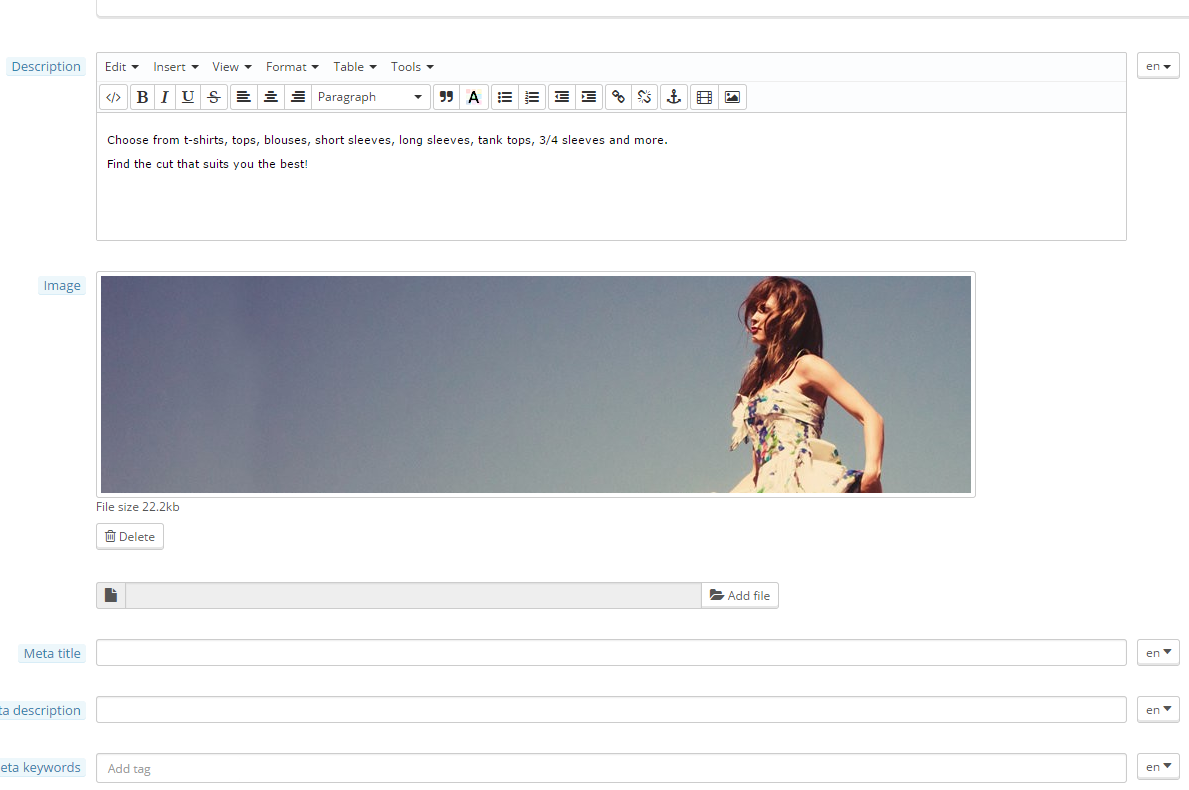
Task: Open the Insert menu
Action: 175,67
